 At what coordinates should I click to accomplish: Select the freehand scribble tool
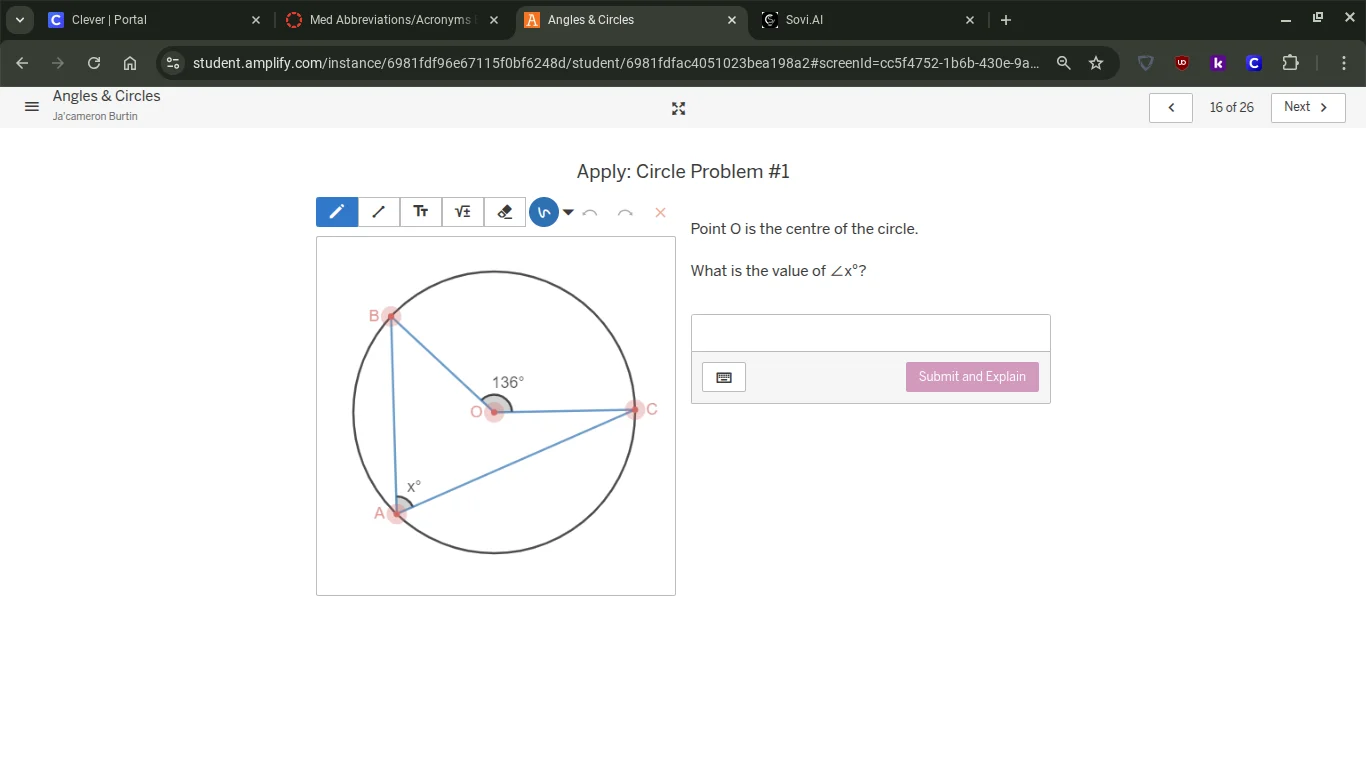point(544,211)
